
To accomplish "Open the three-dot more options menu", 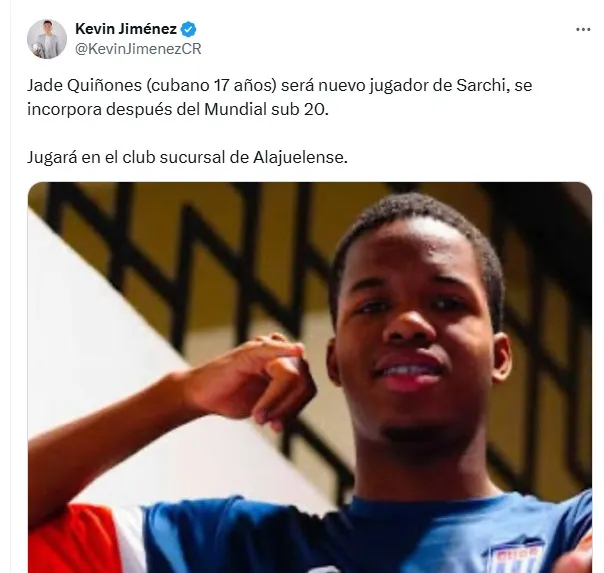I will pos(583,30).
